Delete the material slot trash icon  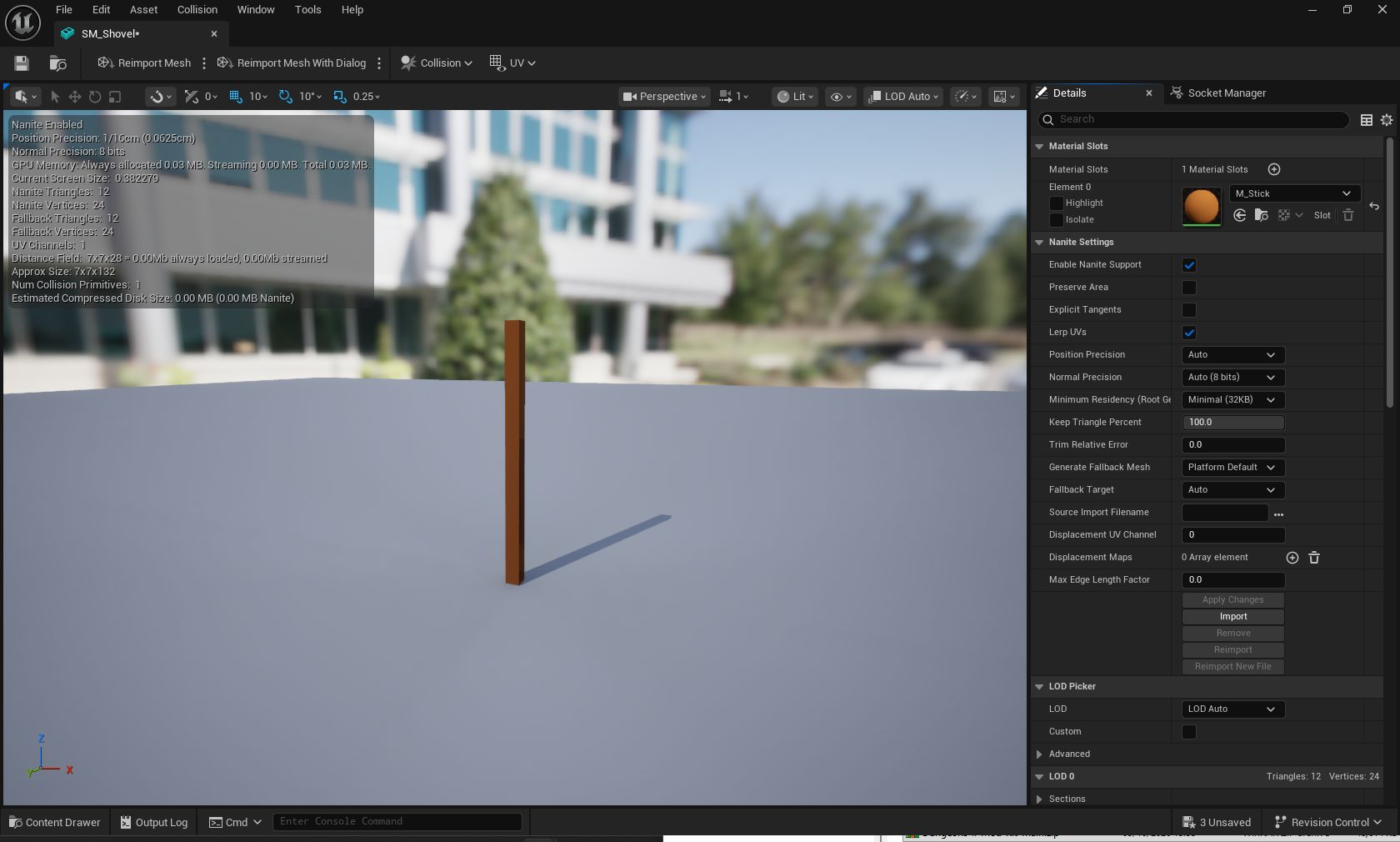point(1348,215)
